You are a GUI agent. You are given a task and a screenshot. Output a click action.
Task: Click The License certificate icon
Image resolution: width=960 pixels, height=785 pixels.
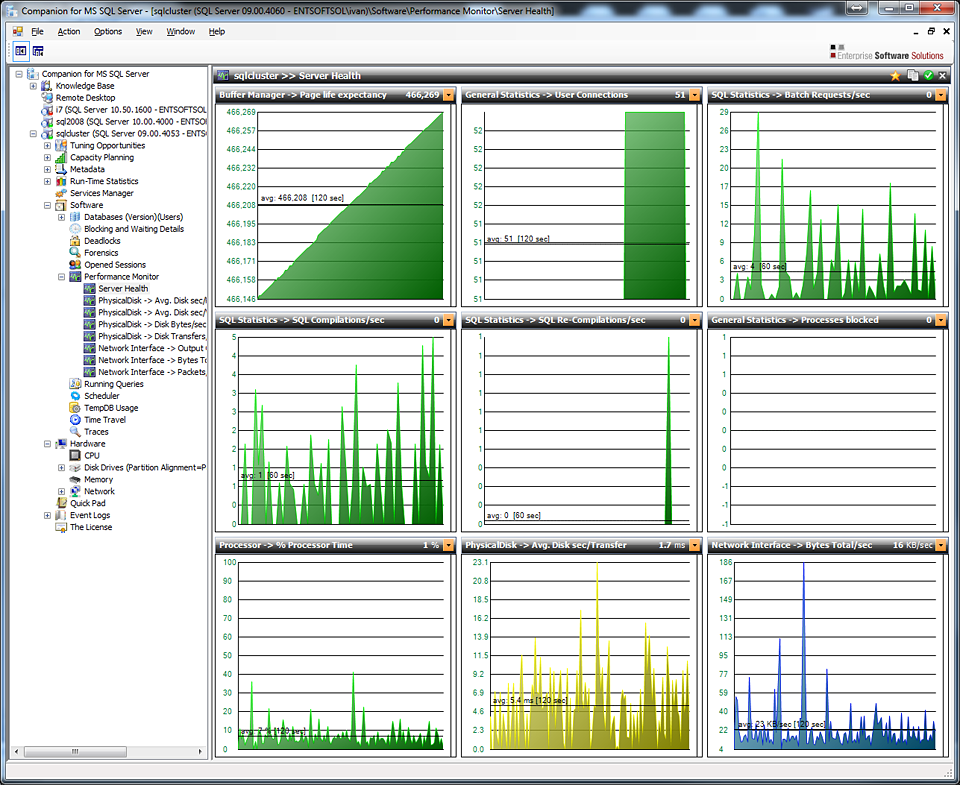[x=61, y=527]
